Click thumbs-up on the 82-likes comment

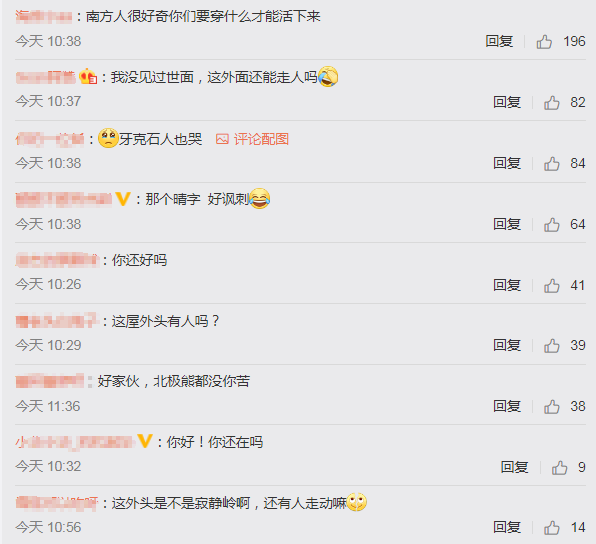click(x=552, y=102)
